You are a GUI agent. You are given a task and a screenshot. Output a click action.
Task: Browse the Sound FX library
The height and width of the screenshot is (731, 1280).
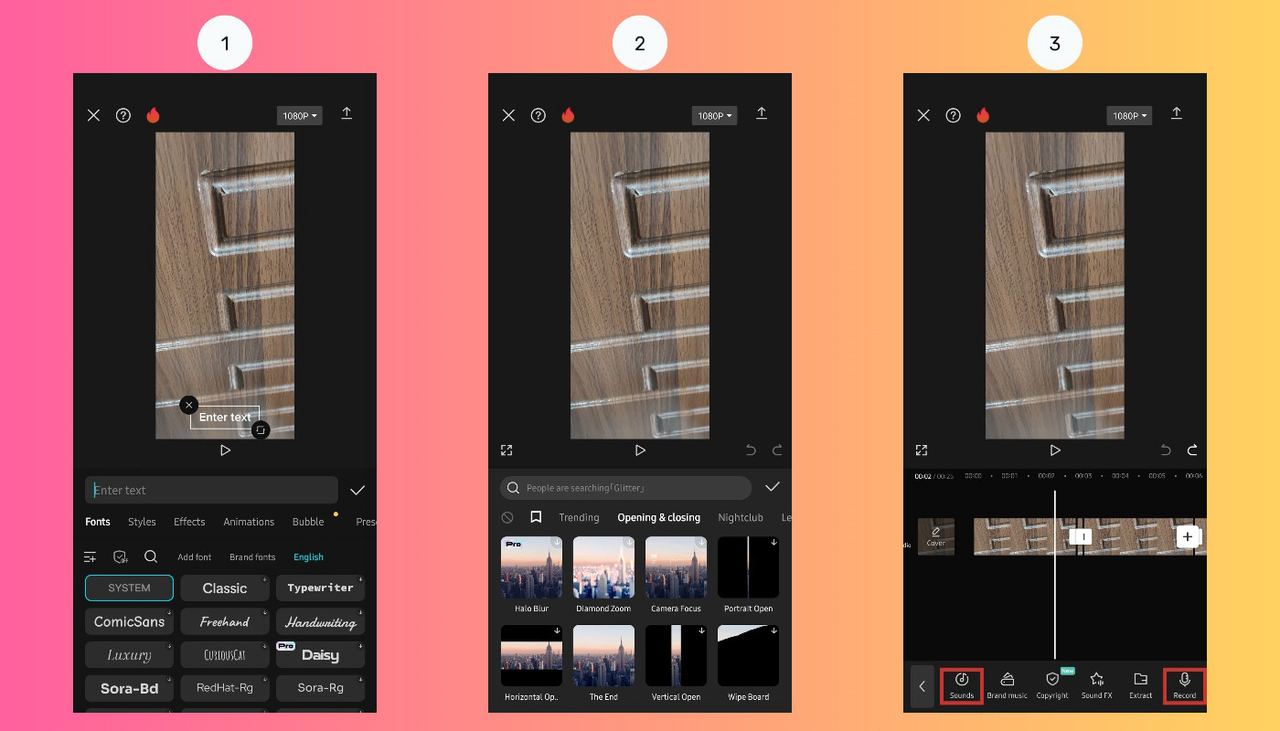tap(1096, 686)
